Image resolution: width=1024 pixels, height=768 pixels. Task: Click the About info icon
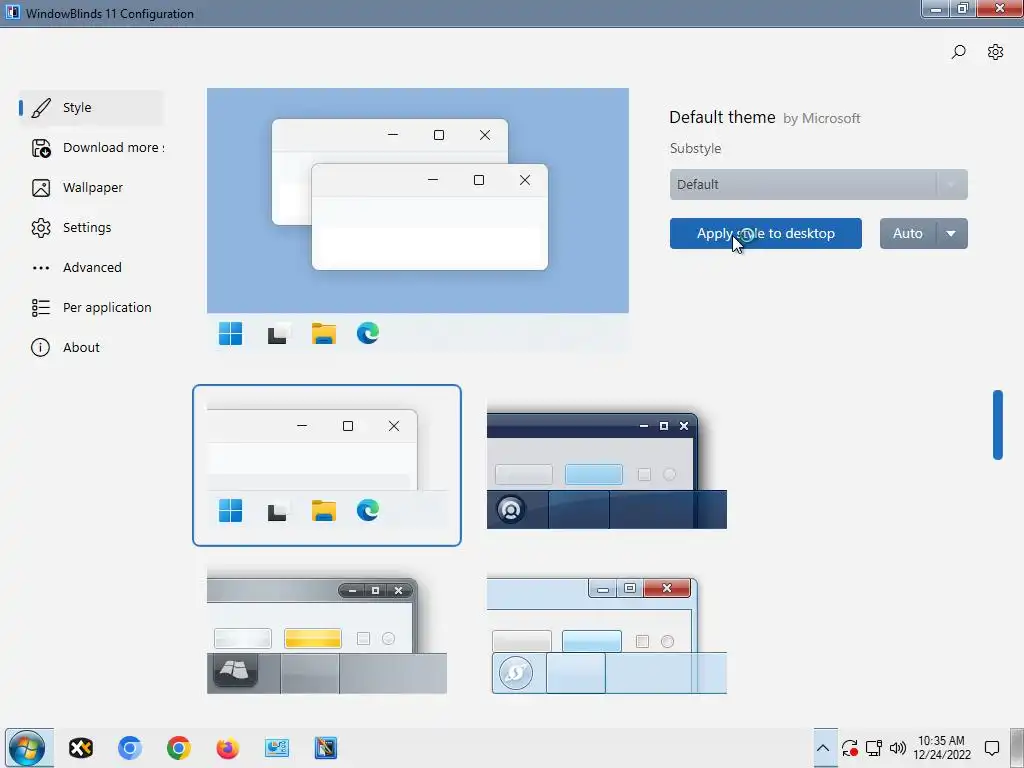click(40, 347)
